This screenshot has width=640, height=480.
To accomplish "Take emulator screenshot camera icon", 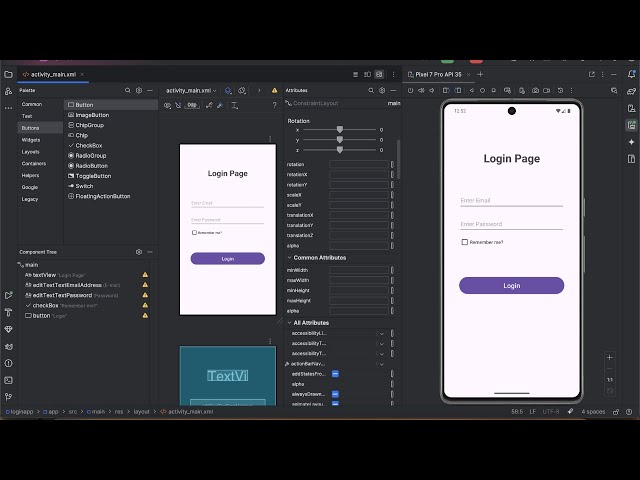I will 535,90.
